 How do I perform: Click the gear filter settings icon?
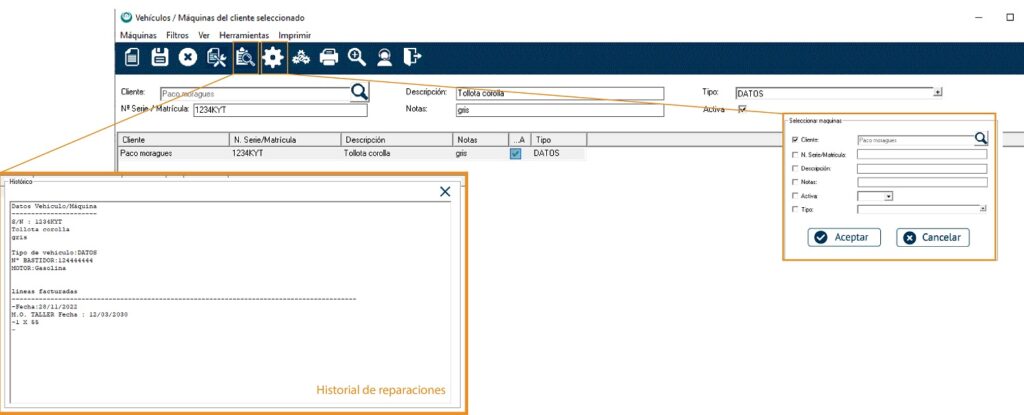point(272,58)
